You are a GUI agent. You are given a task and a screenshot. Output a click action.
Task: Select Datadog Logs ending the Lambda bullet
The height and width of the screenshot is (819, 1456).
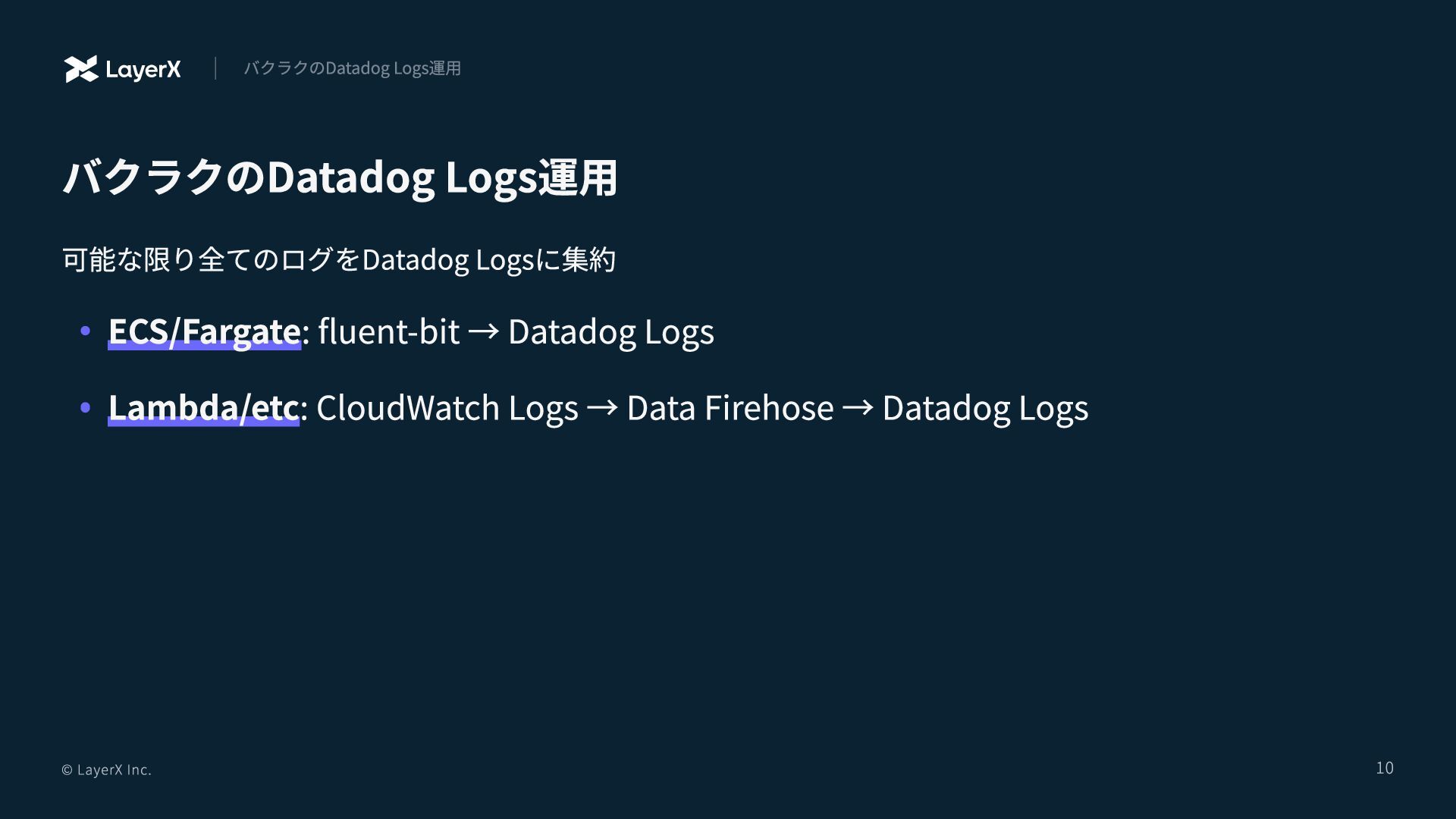pyautogui.click(x=985, y=407)
